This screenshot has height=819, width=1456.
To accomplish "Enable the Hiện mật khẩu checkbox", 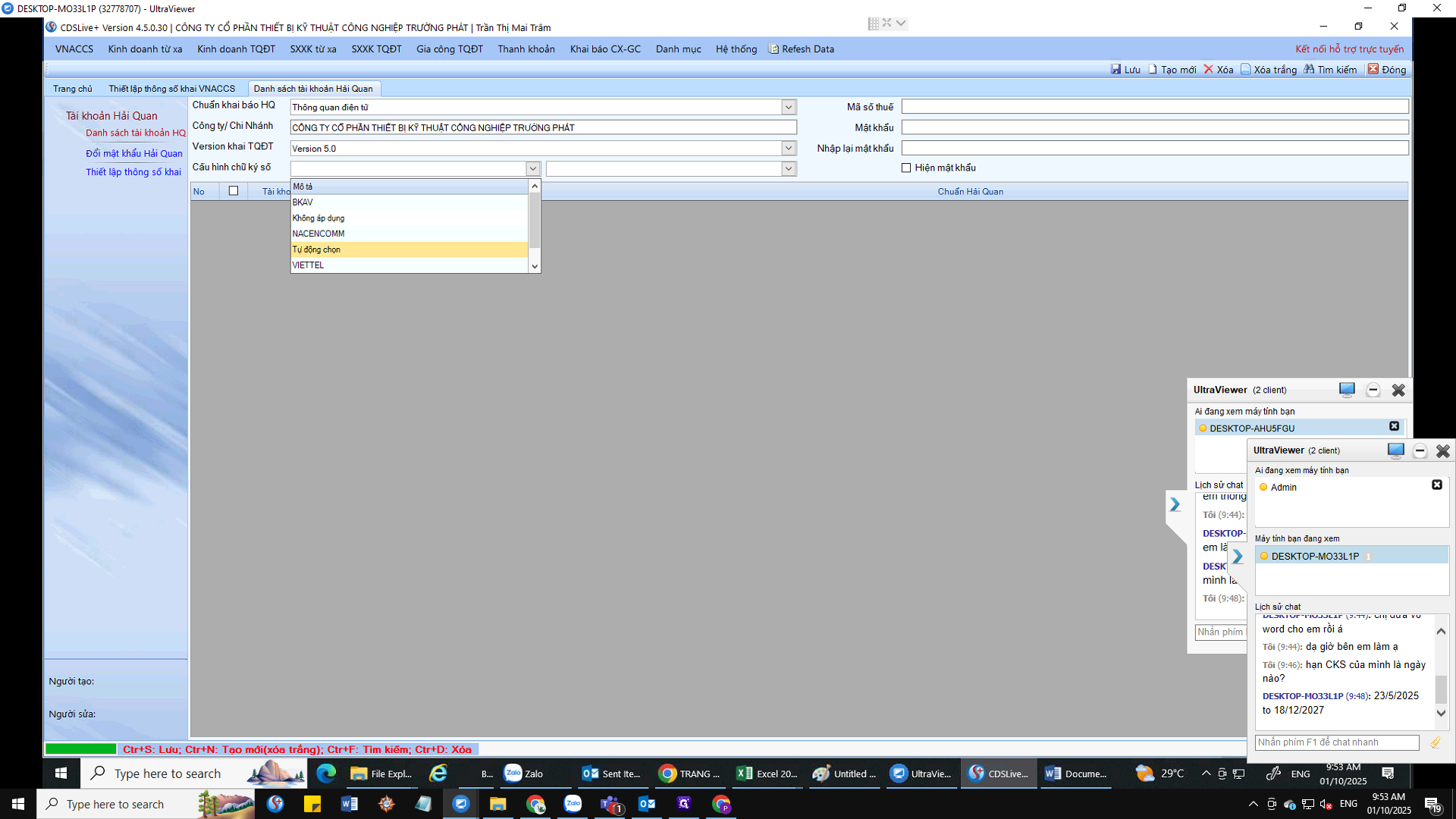I will (x=906, y=168).
